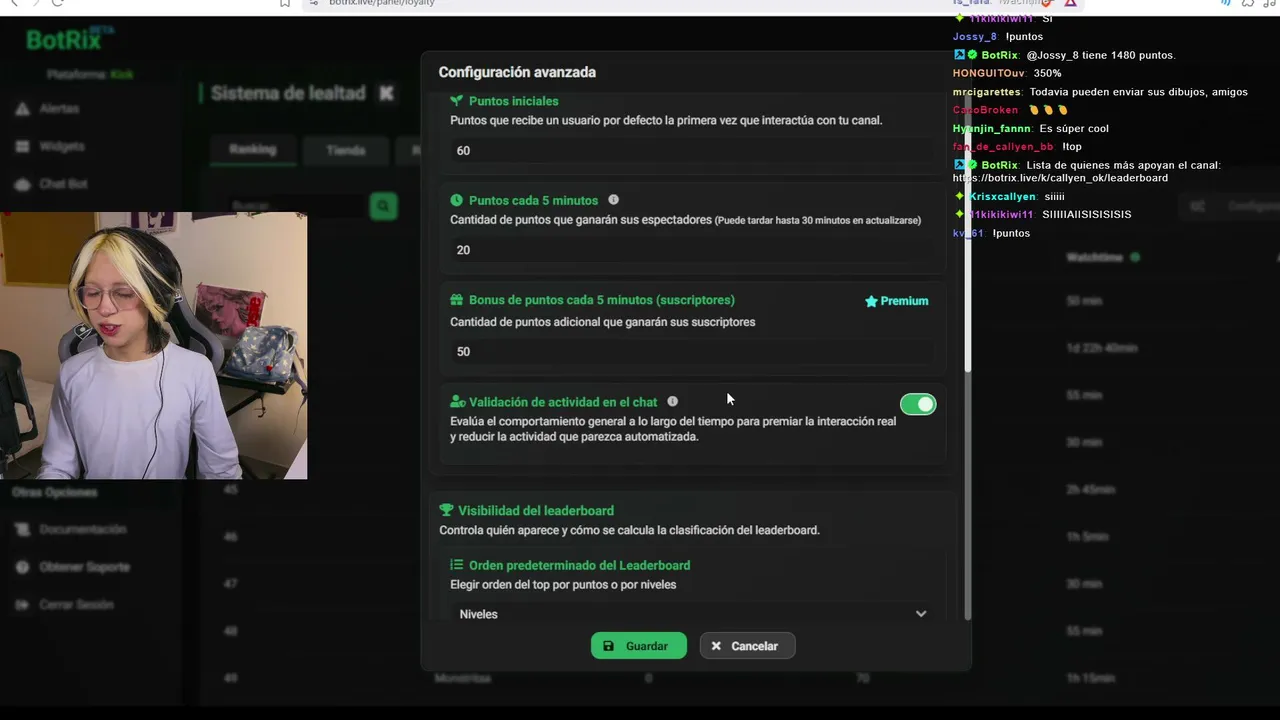Click row number 46 in the ranking table
1280x720 pixels.
(231, 537)
